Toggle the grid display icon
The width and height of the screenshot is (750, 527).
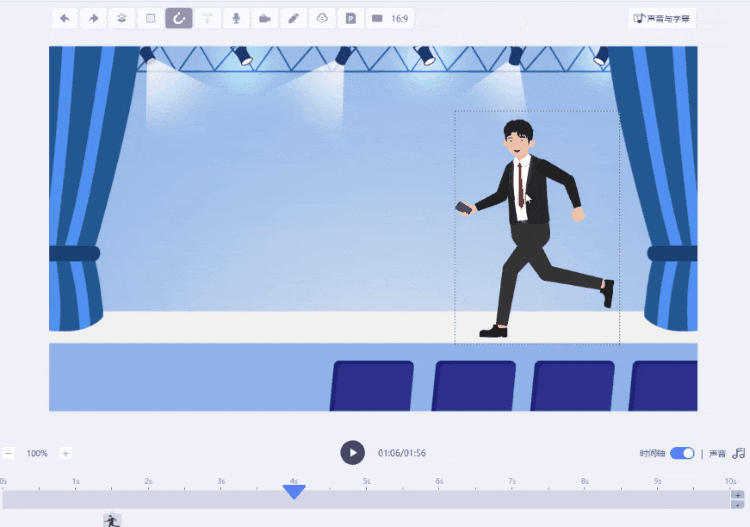click(150, 19)
